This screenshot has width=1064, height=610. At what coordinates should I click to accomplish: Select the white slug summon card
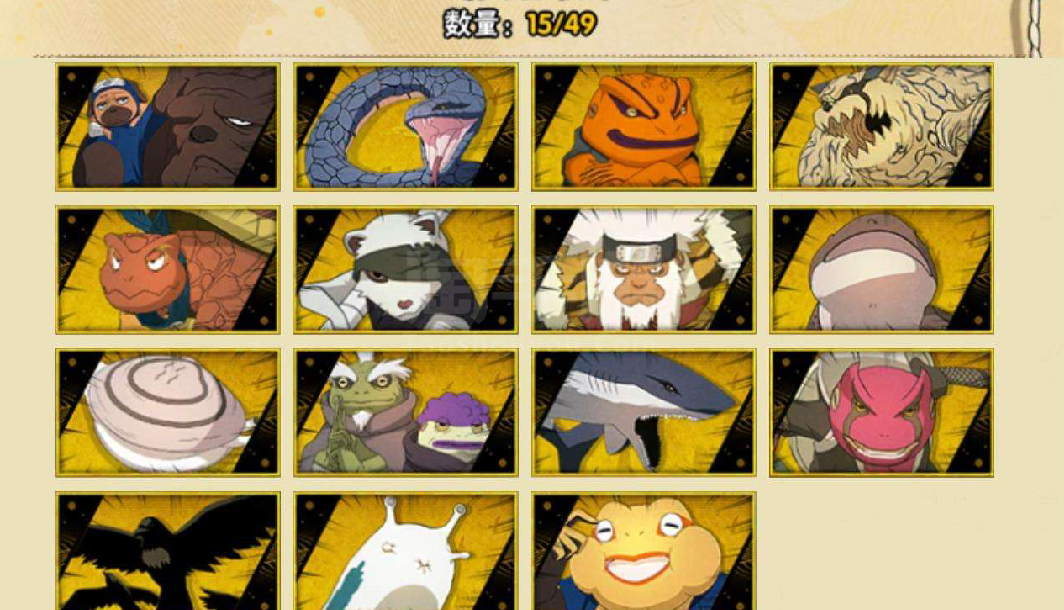(406, 551)
